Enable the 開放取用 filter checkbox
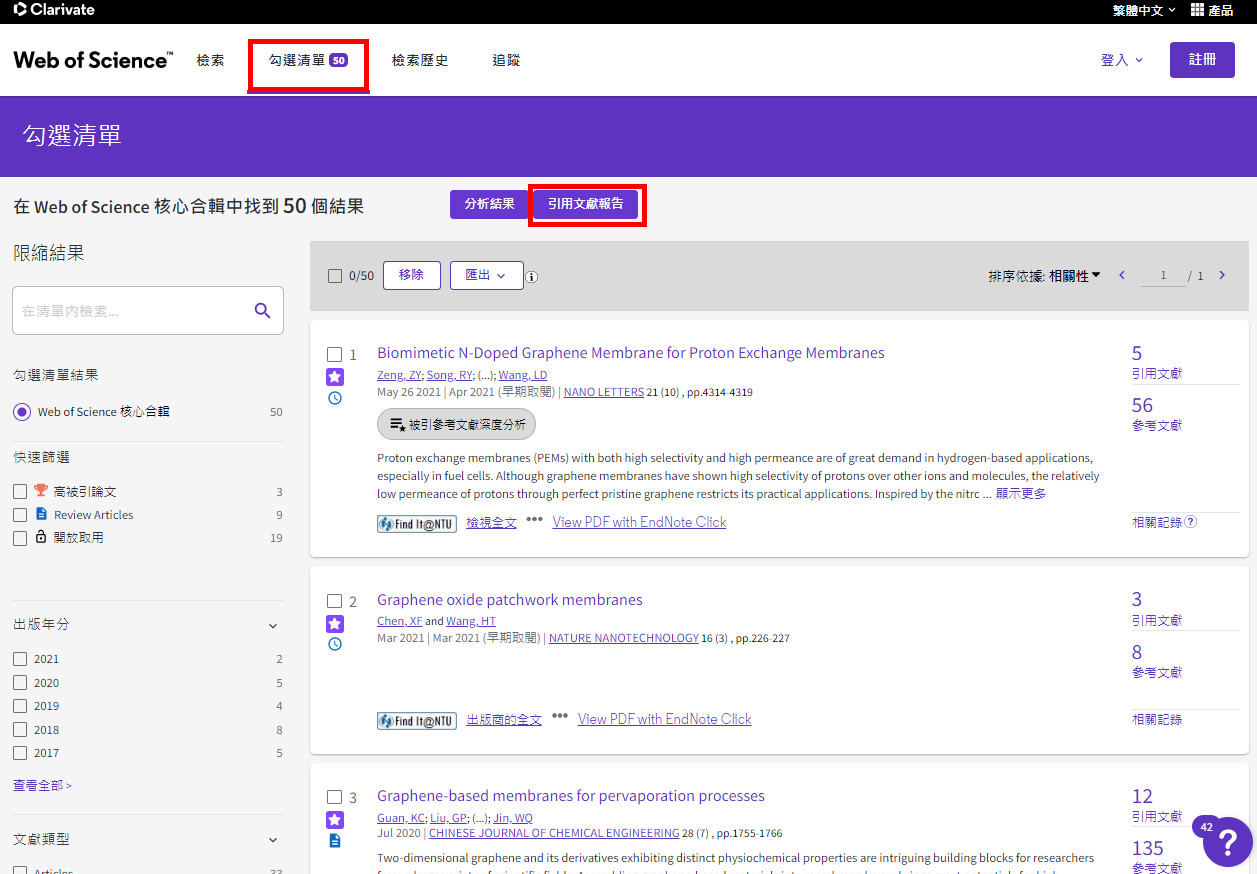The height and width of the screenshot is (874, 1257). point(20,538)
